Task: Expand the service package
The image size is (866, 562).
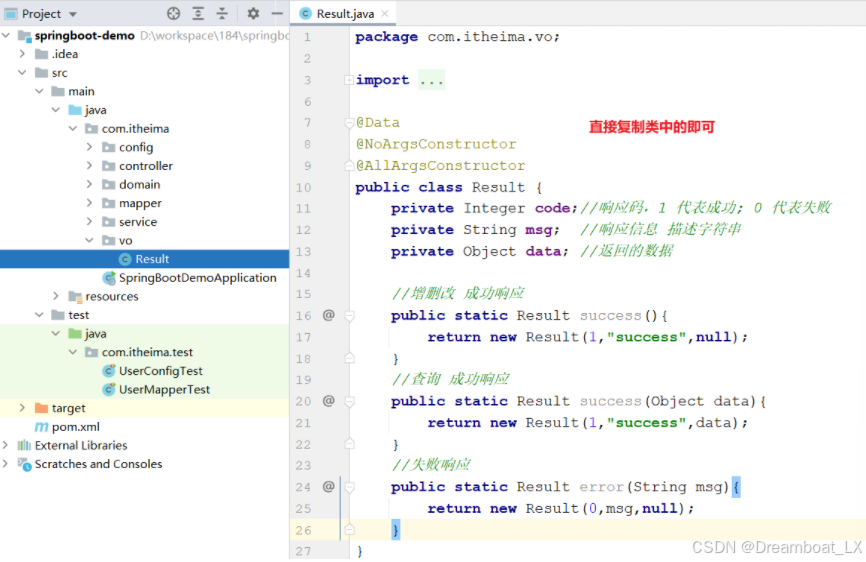Action: click(x=89, y=221)
